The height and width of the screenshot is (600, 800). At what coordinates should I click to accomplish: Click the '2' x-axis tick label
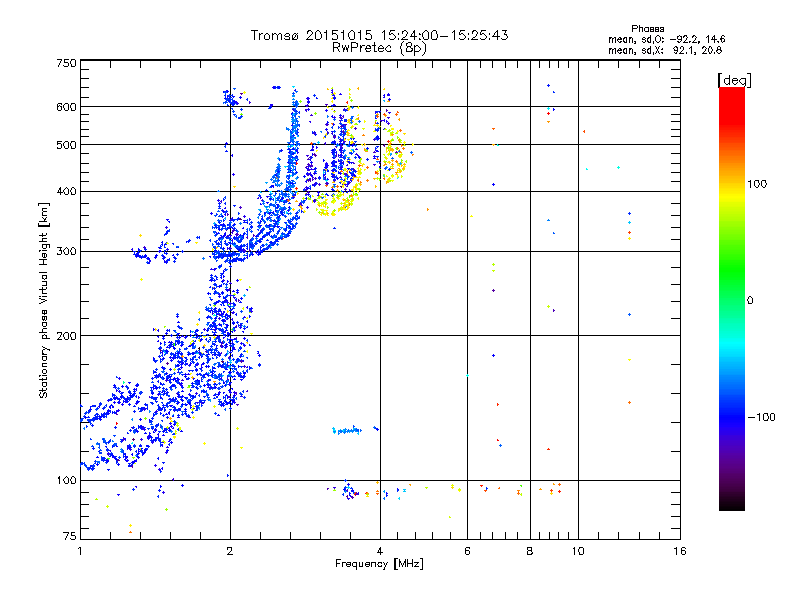coord(230,551)
